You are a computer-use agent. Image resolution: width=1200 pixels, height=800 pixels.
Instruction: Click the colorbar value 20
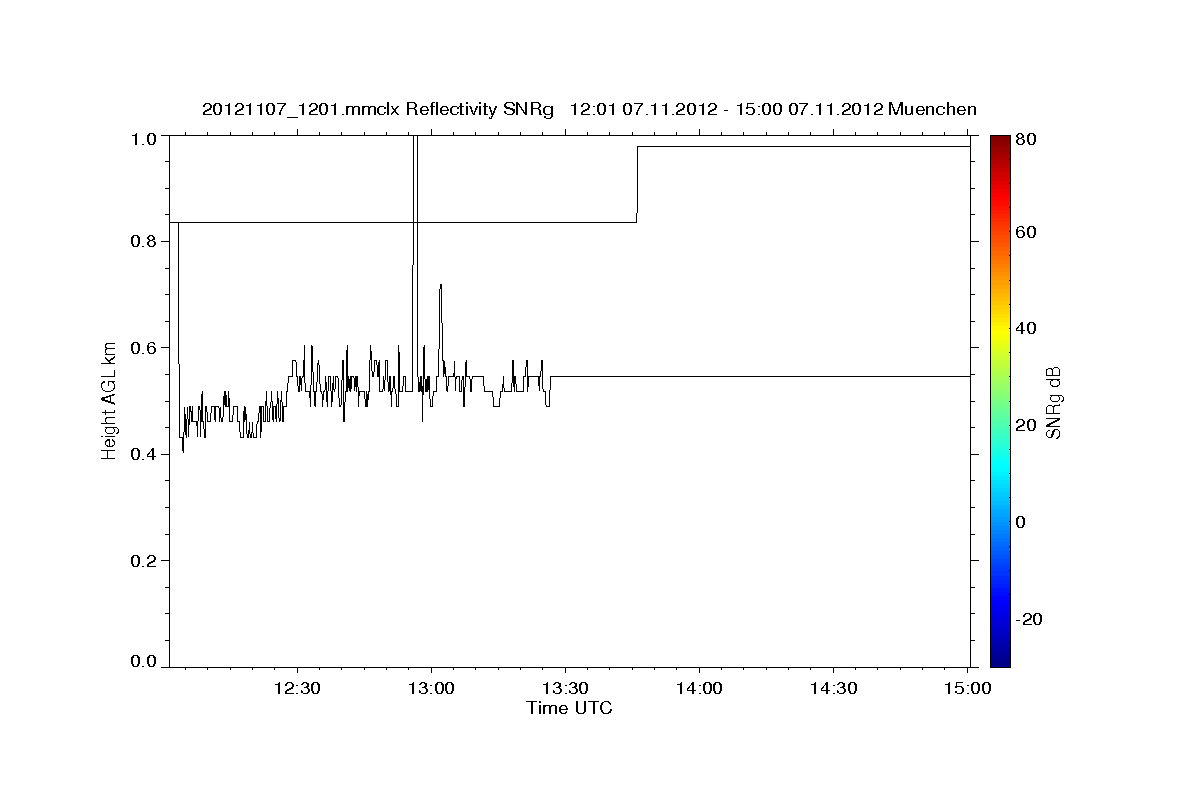coord(1027,425)
